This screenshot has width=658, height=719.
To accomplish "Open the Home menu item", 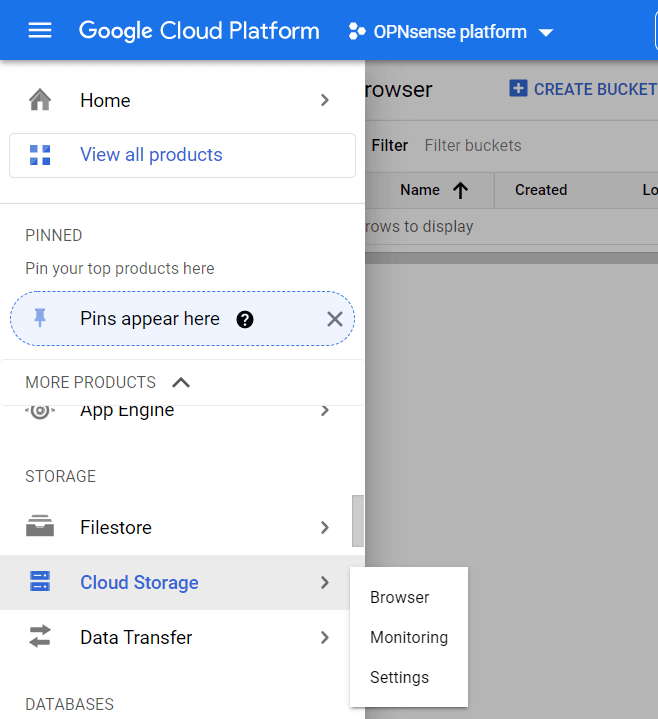I will click(182, 100).
